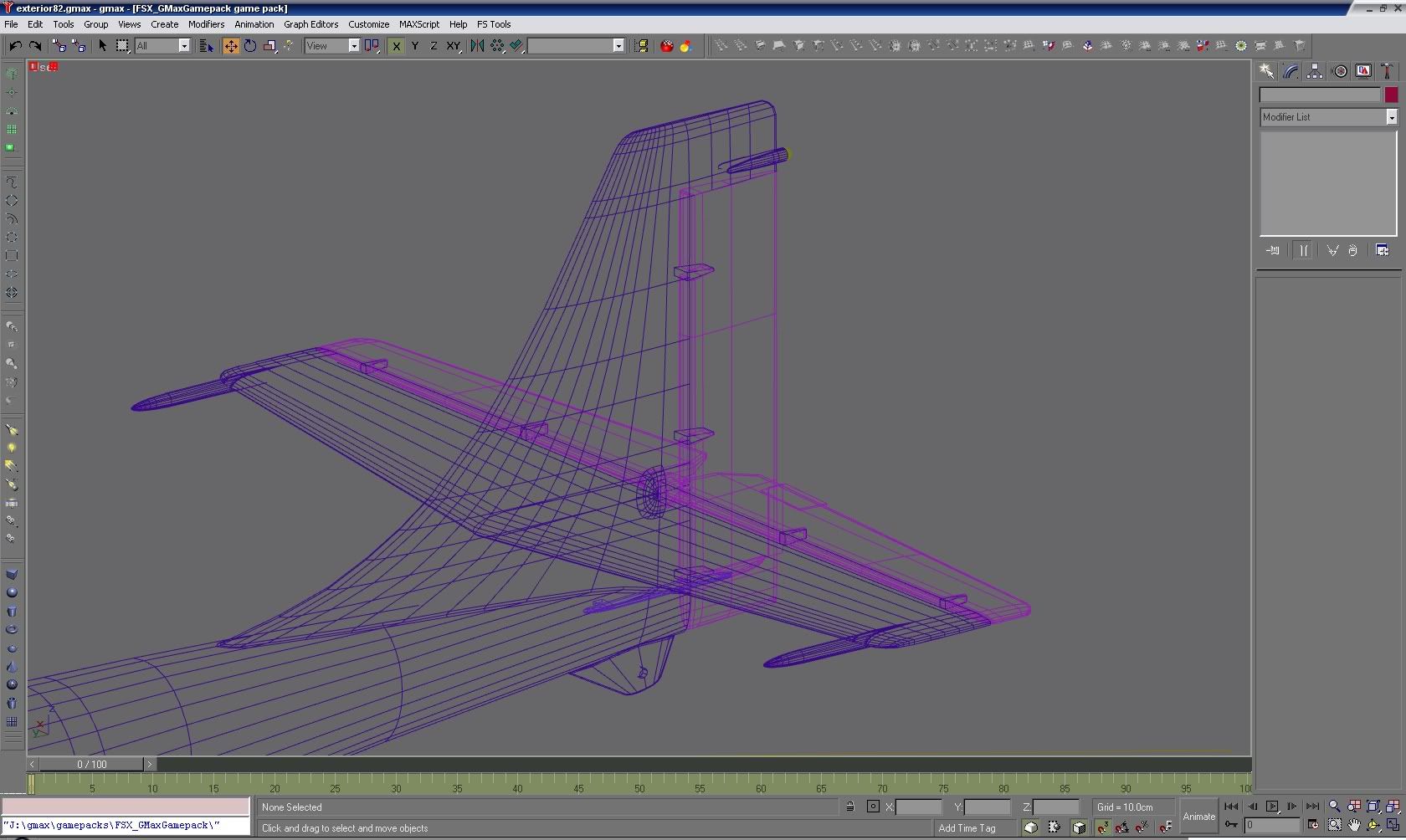Viewport: 1406px width, 840px height.
Task: Click the Zoom magnifier viewport tool
Action: (1335, 807)
